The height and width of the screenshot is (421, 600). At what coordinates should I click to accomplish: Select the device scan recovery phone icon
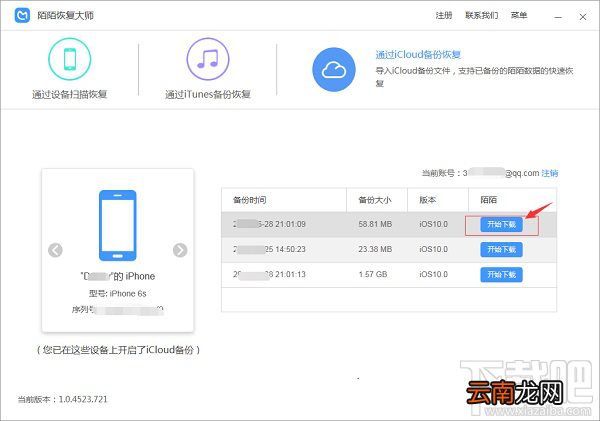tap(70, 59)
